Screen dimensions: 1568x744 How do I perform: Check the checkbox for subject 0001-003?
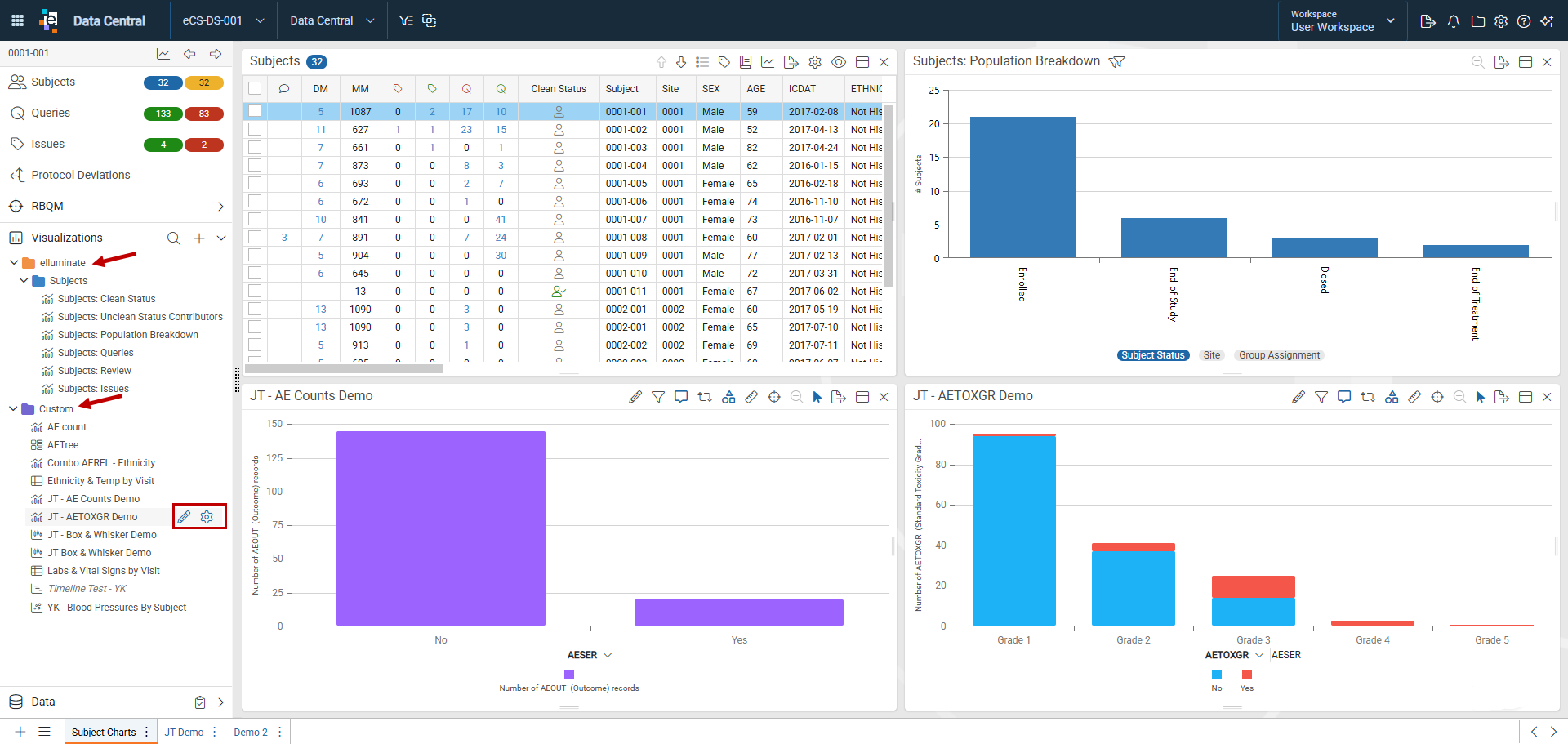coord(255,147)
